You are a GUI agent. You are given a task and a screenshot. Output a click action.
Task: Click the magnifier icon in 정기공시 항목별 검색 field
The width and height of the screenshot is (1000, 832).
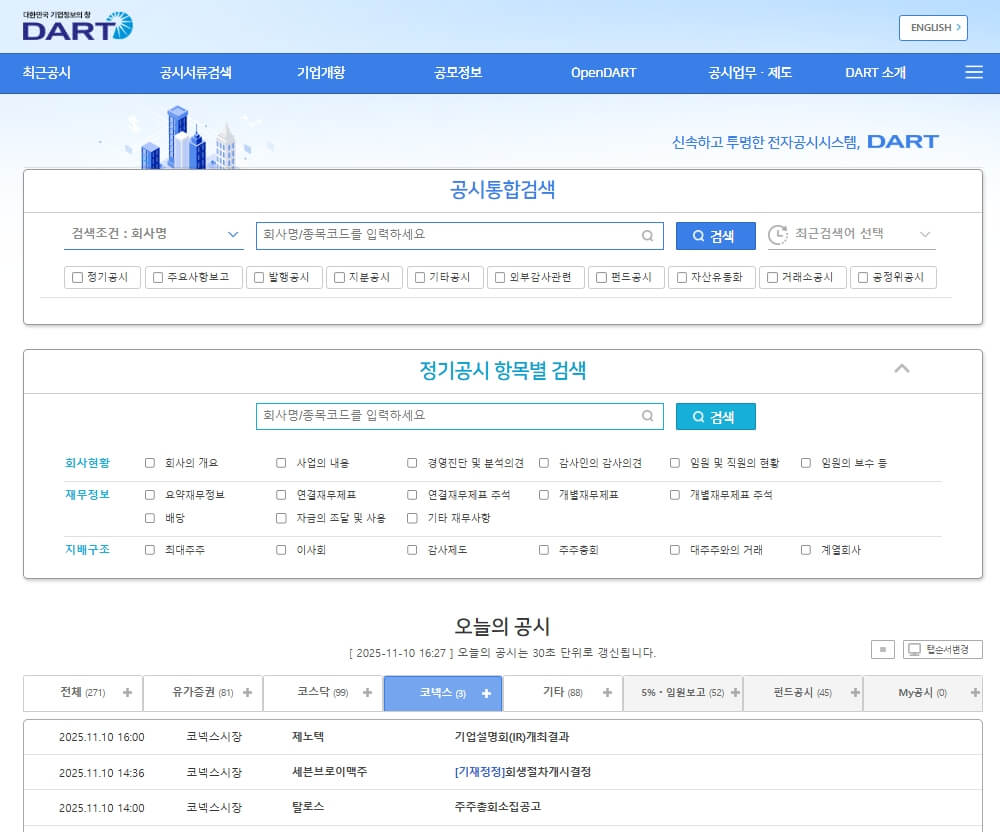[647, 416]
